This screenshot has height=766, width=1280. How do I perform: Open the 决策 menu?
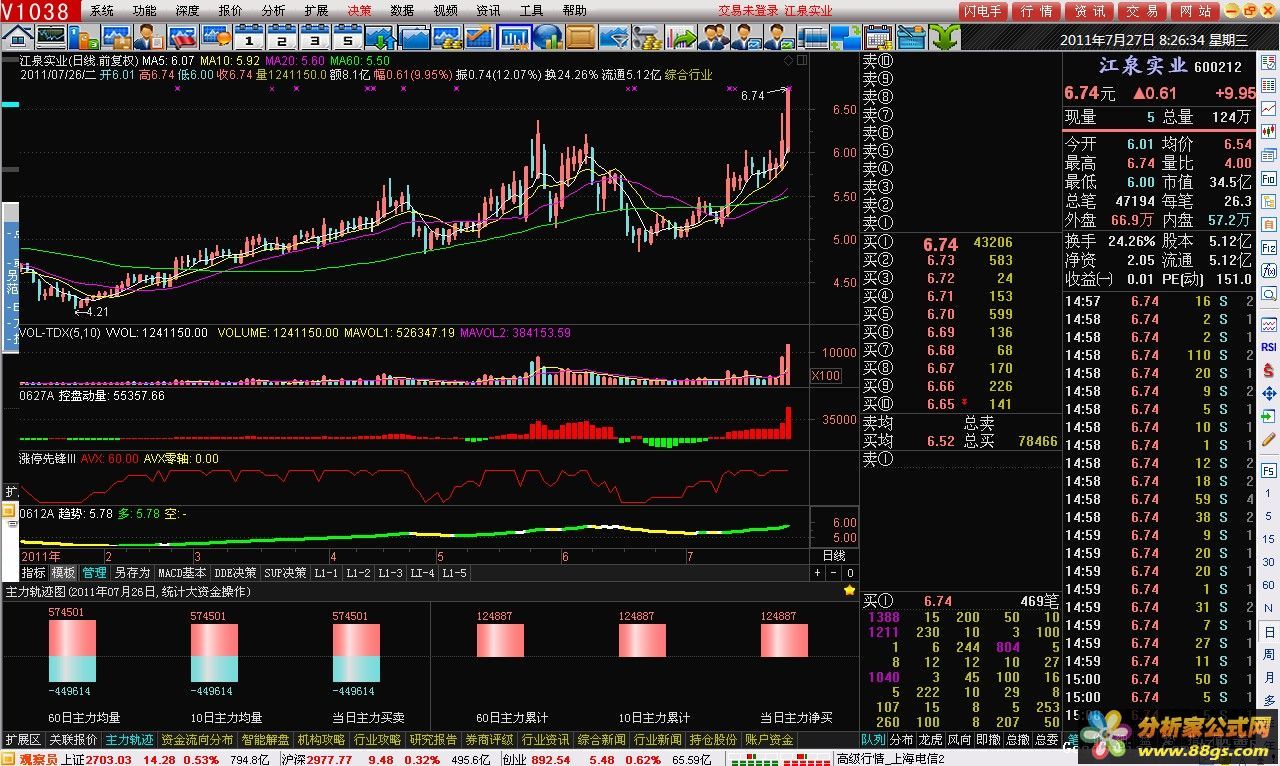coord(359,11)
